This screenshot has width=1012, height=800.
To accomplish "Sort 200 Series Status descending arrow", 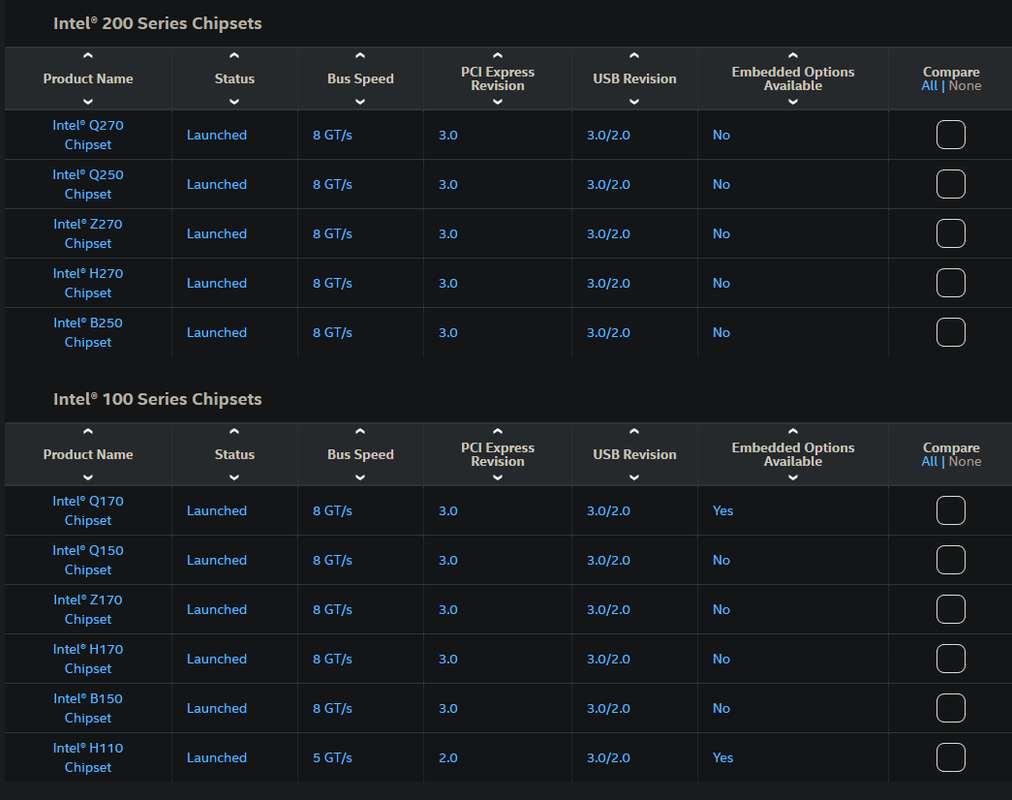I will pos(234,101).
